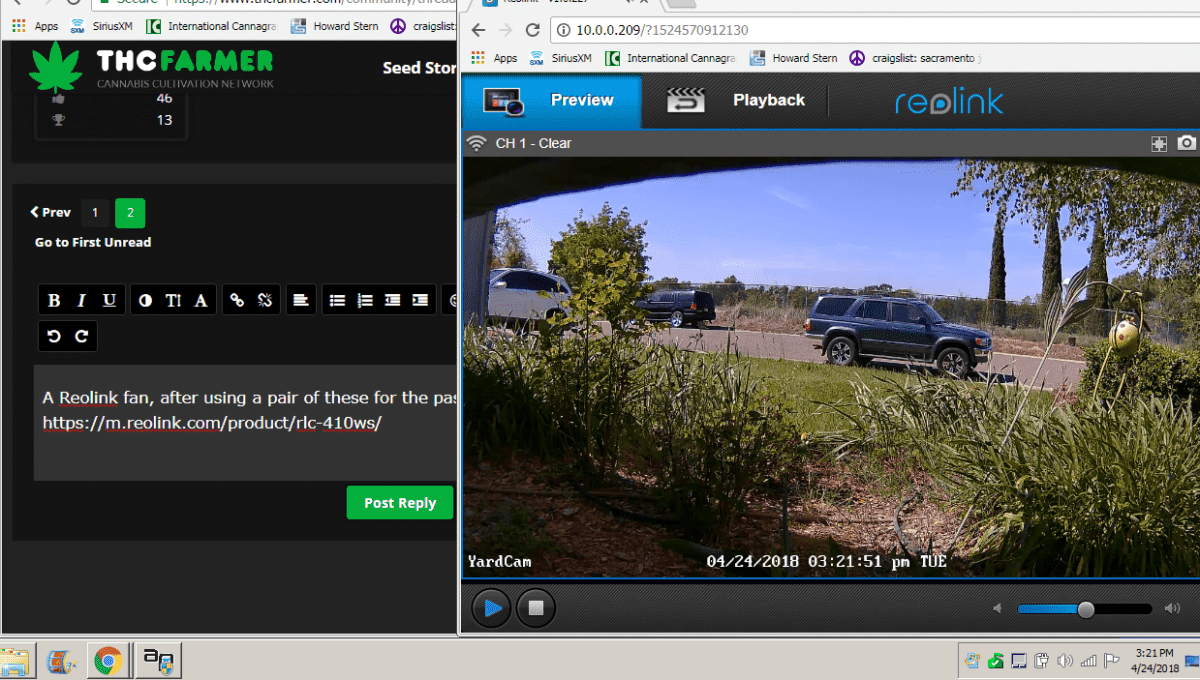Go forward in the Reolink browser window
This screenshot has width=1200, height=680.
coord(506,30)
